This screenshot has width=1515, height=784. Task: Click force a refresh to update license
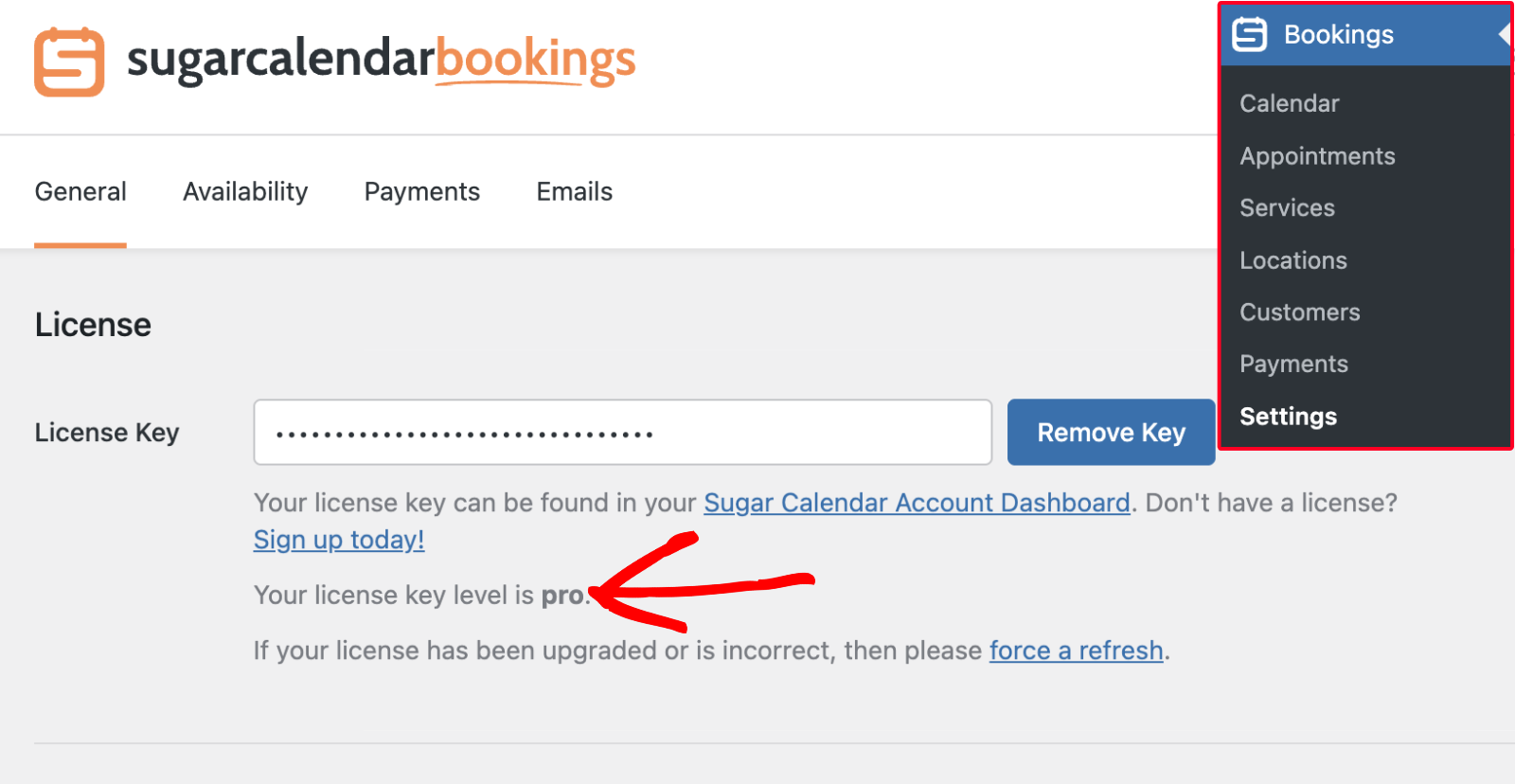(x=1077, y=650)
